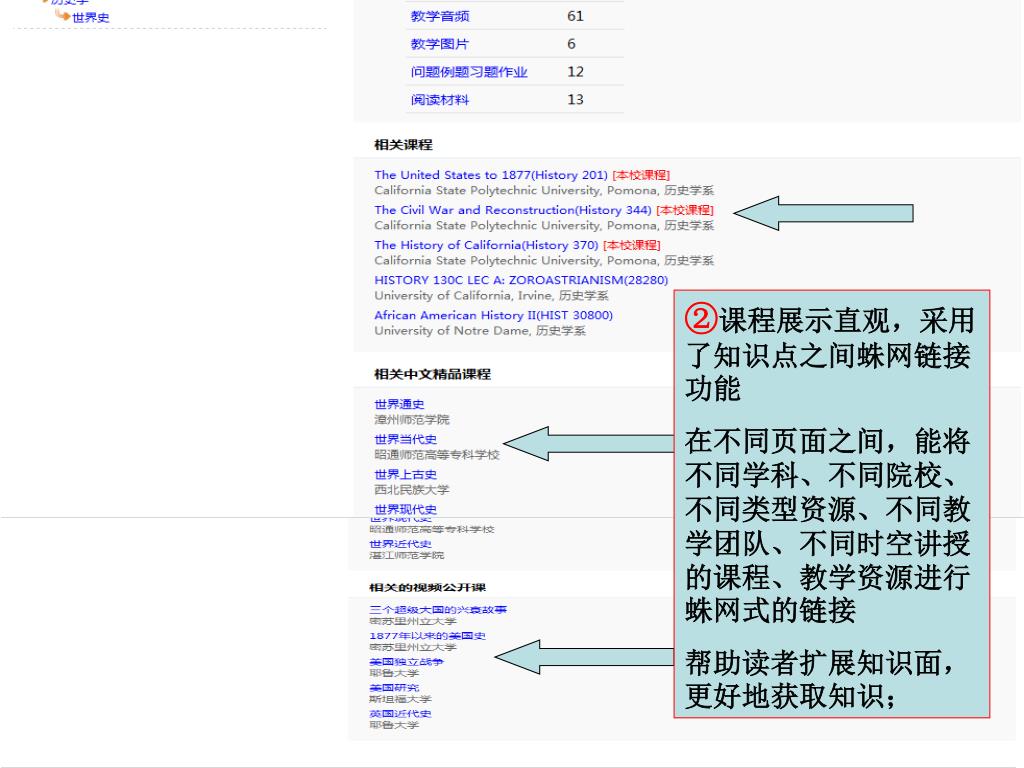Open 1877年以来的美国史 video course
The image size is (1024, 768).
tap(427, 635)
